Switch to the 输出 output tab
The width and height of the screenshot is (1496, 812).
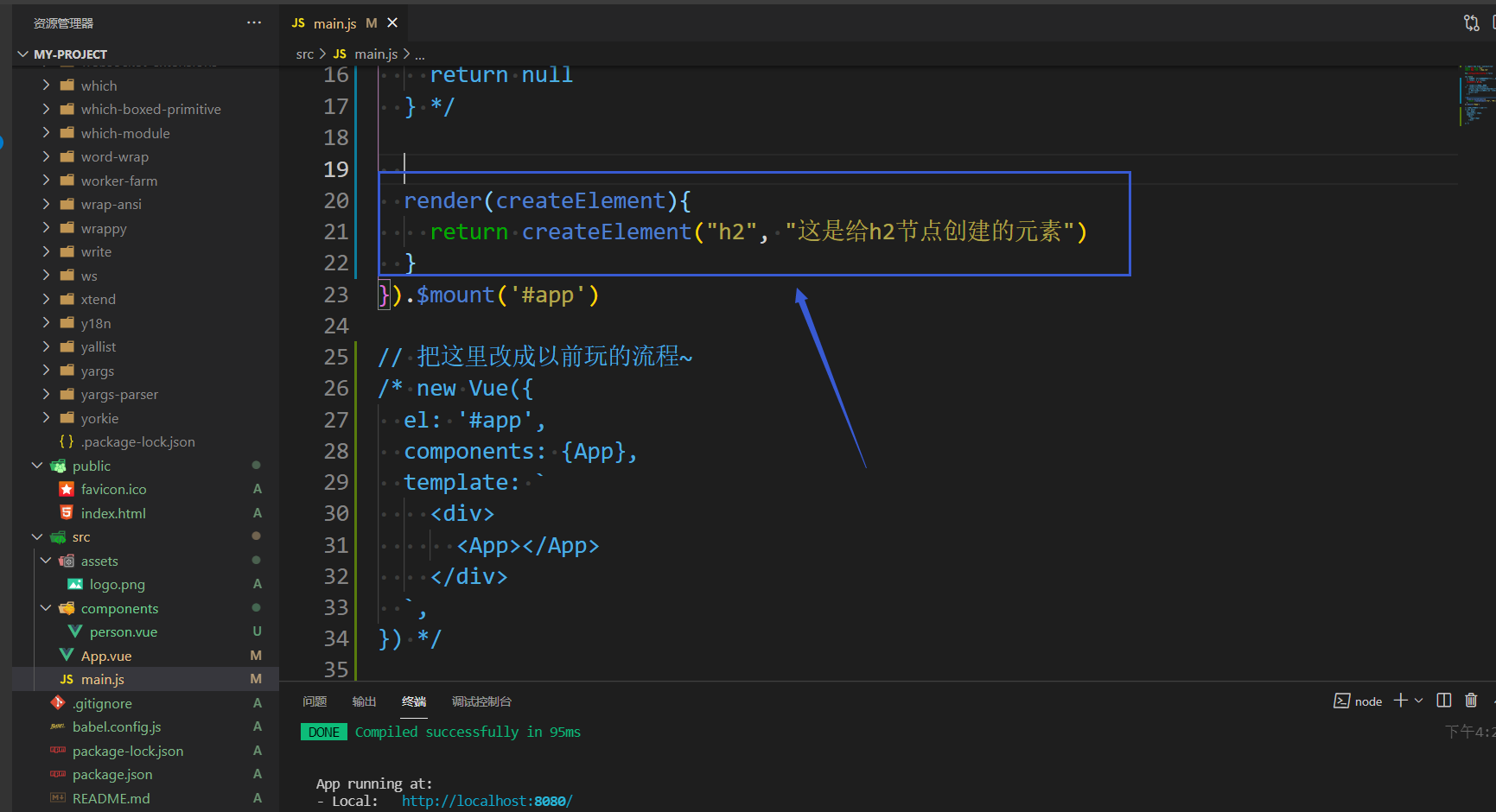coord(364,701)
